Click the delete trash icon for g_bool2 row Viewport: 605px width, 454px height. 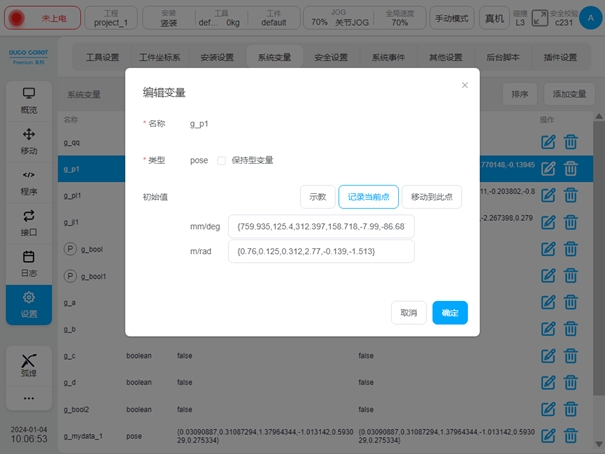coord(570,408)
